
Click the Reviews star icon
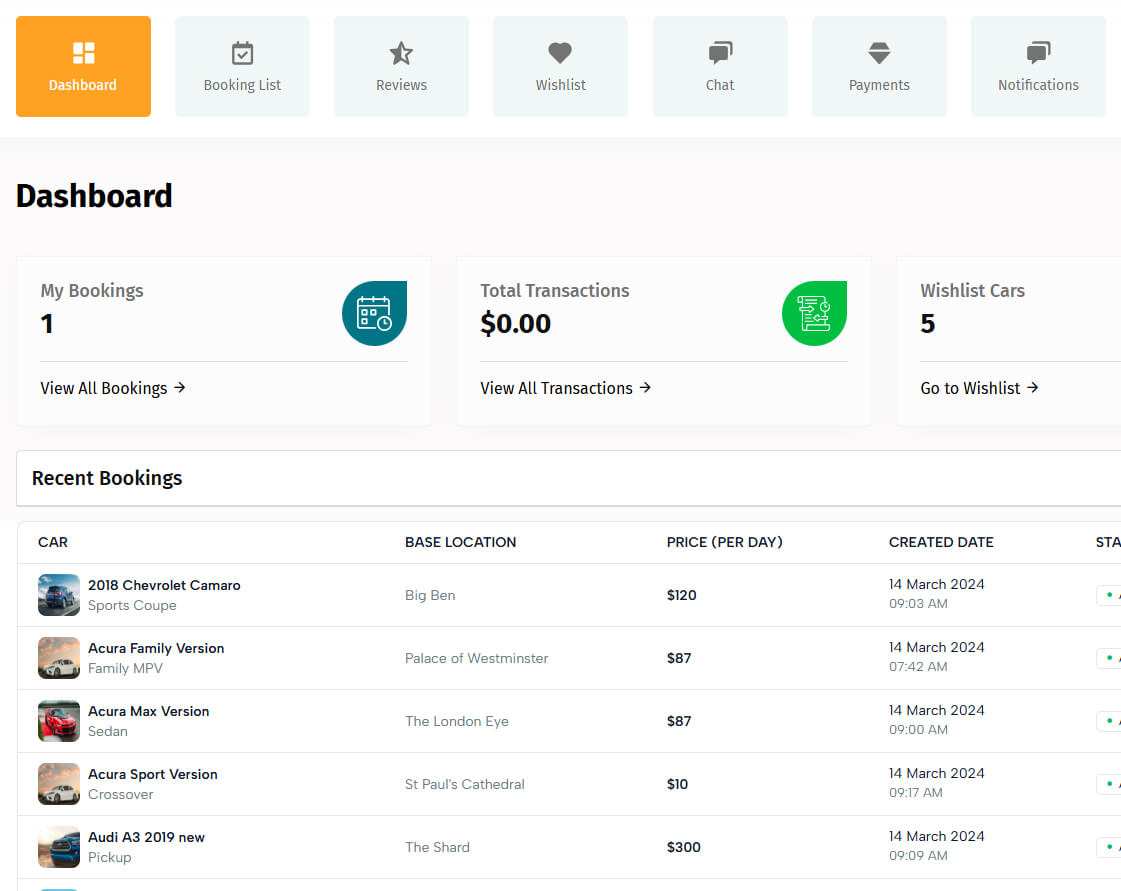[x=401, y=53]
